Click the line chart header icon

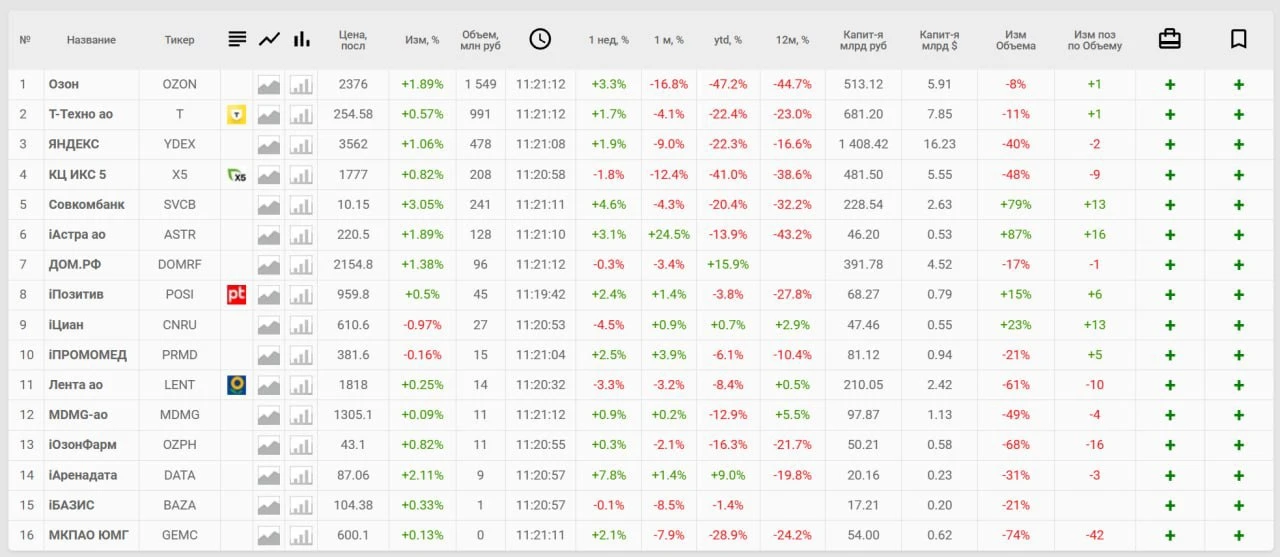pos(269,39)
